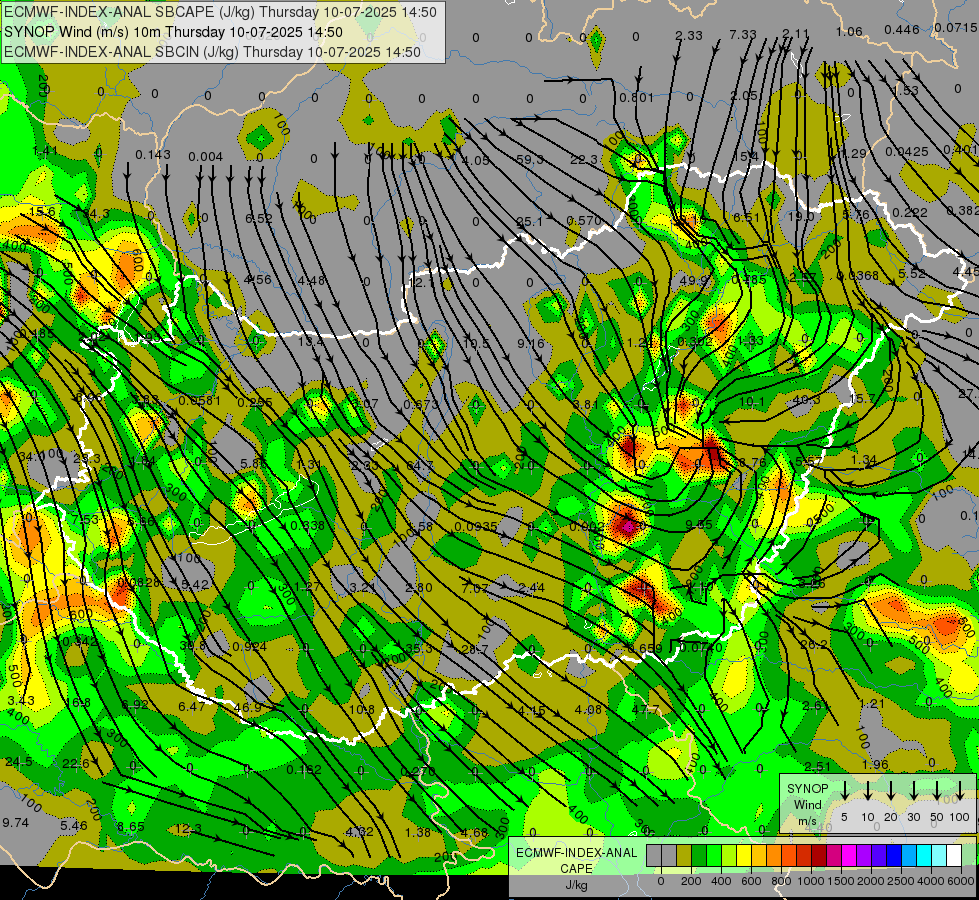Click the '26.2' value on map
This screenshot has height=900, width=979.
click(x=814, y=645)
